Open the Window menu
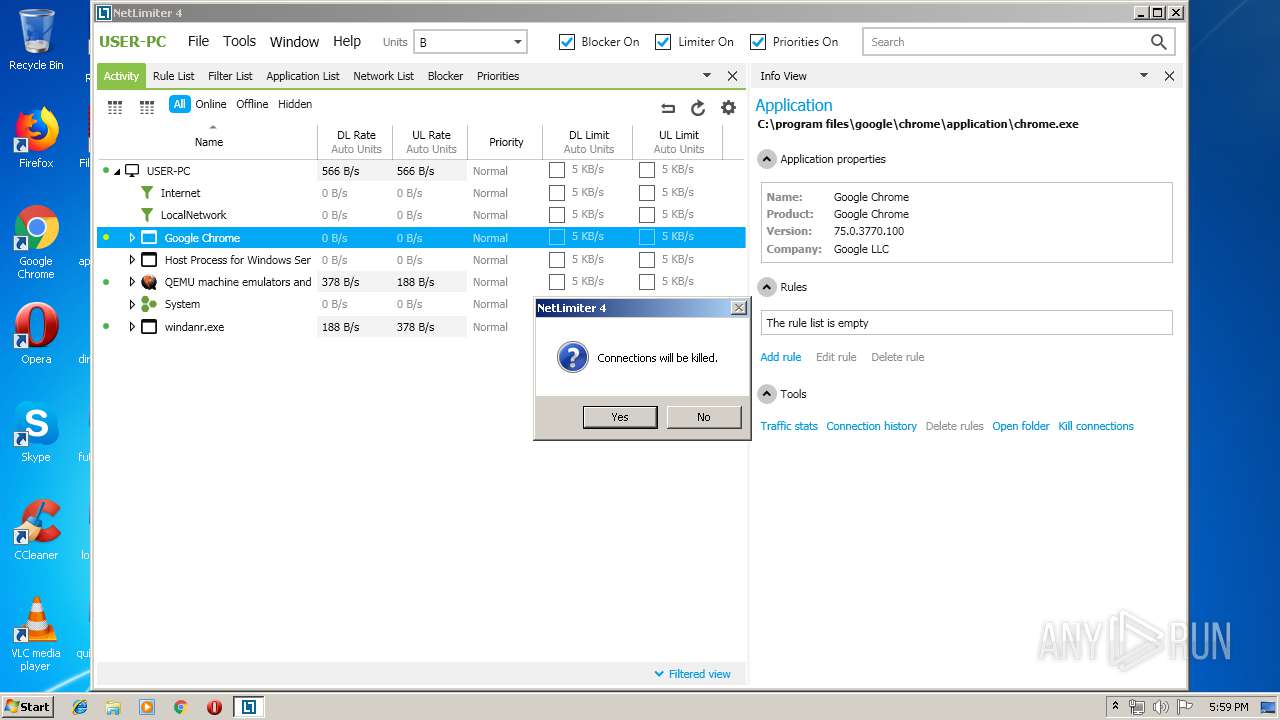The image size is (1280, 720). [294, 42]
